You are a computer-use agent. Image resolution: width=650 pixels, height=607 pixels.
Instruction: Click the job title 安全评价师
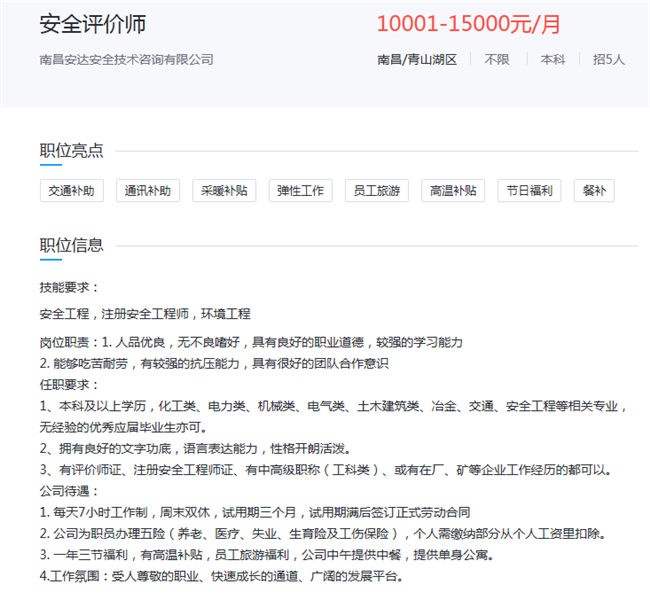click(92, 25)
